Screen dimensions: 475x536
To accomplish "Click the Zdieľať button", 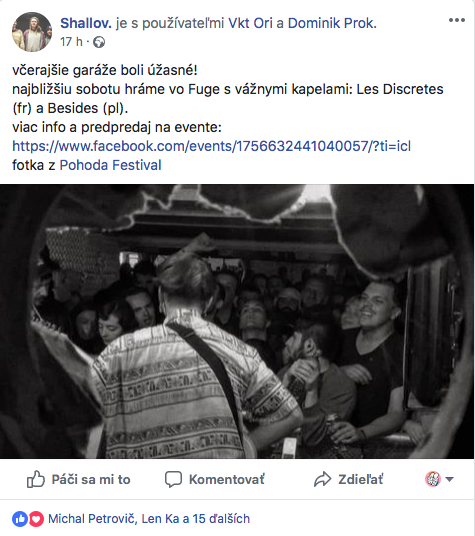I will pos(349,479).
